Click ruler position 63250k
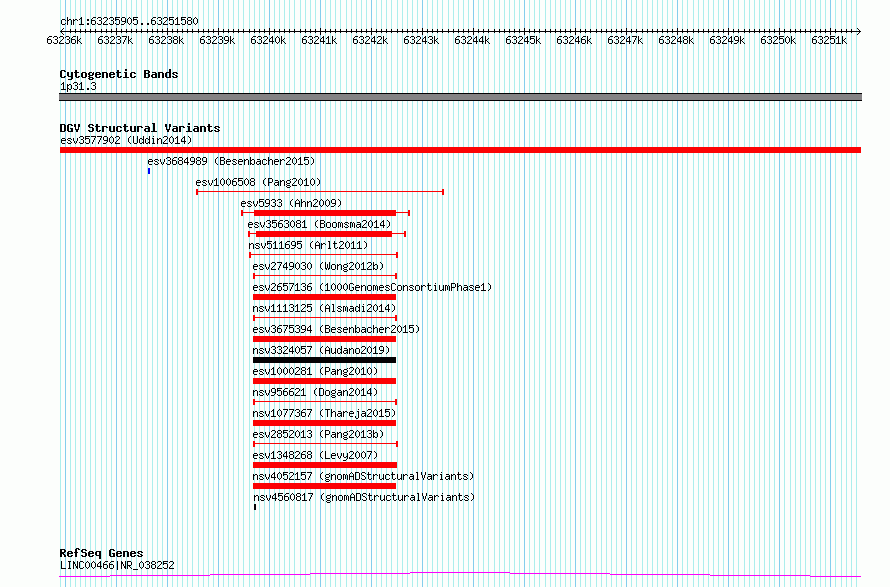This screenshot has height=587, width=890. 778,40
